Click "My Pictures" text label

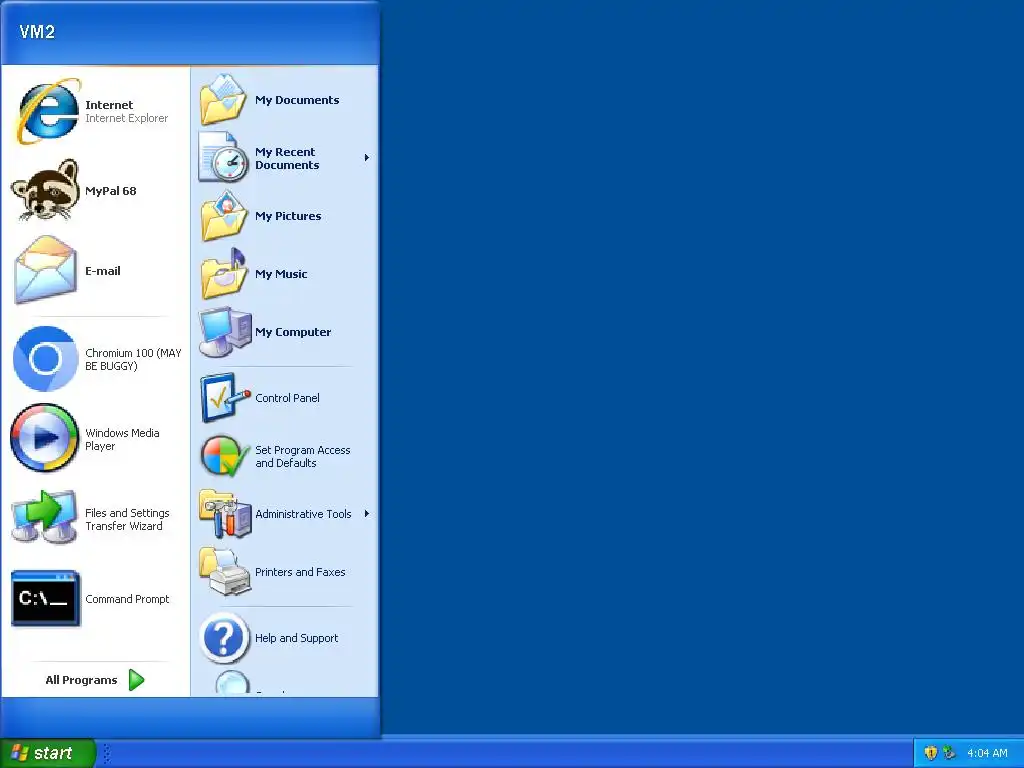(288, 216)
